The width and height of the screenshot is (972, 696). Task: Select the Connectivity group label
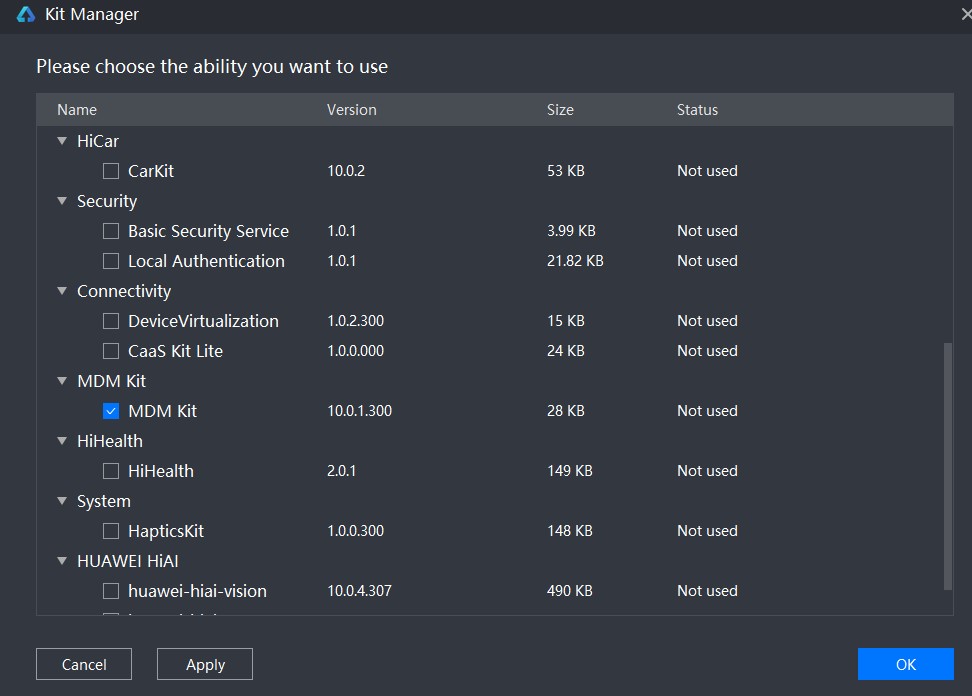[124, 291]
